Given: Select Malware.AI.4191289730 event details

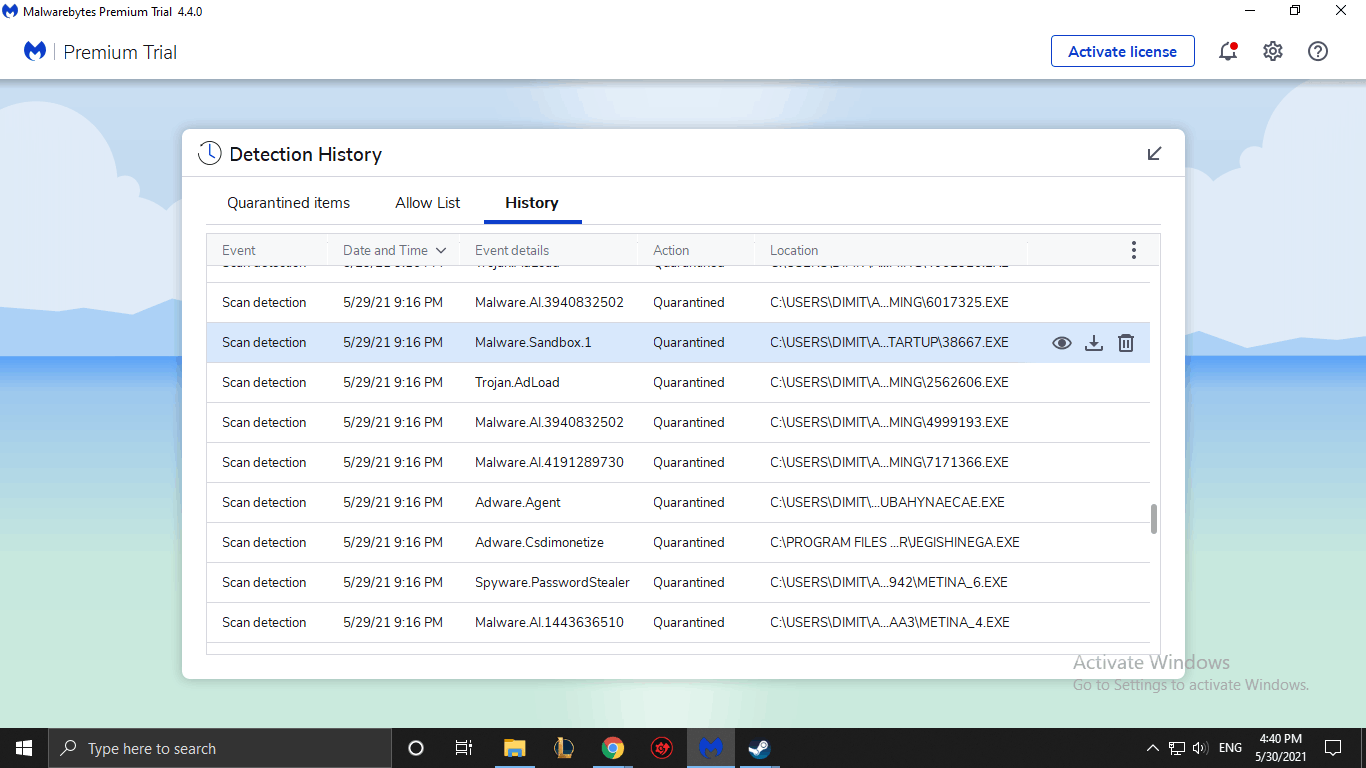Looking at the screenshot, I should coord(549,462).
